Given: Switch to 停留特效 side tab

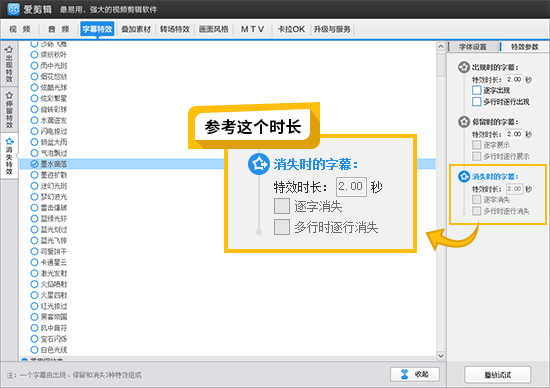Looking at the screenshot, I should (x=9, y=110).
